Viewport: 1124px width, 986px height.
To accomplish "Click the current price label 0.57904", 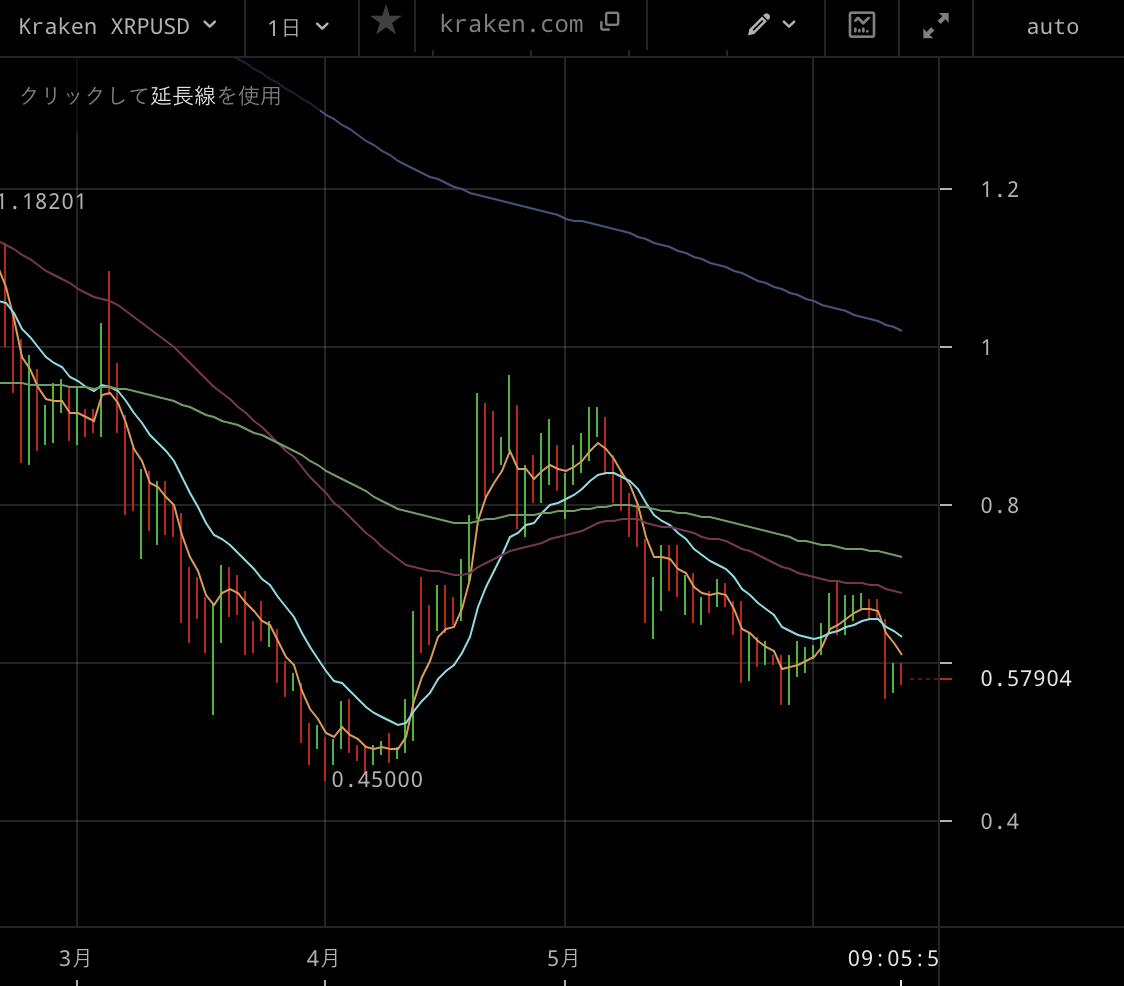I will 1026,678.
